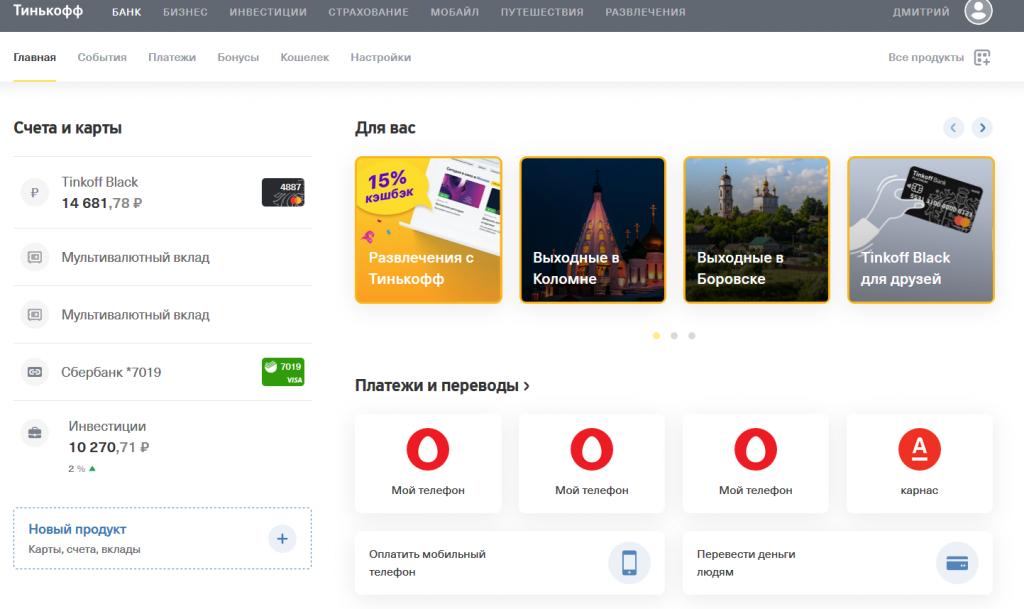
Task: Click the card icon in Перевести деньги людям
Action: tap(957, 563)
